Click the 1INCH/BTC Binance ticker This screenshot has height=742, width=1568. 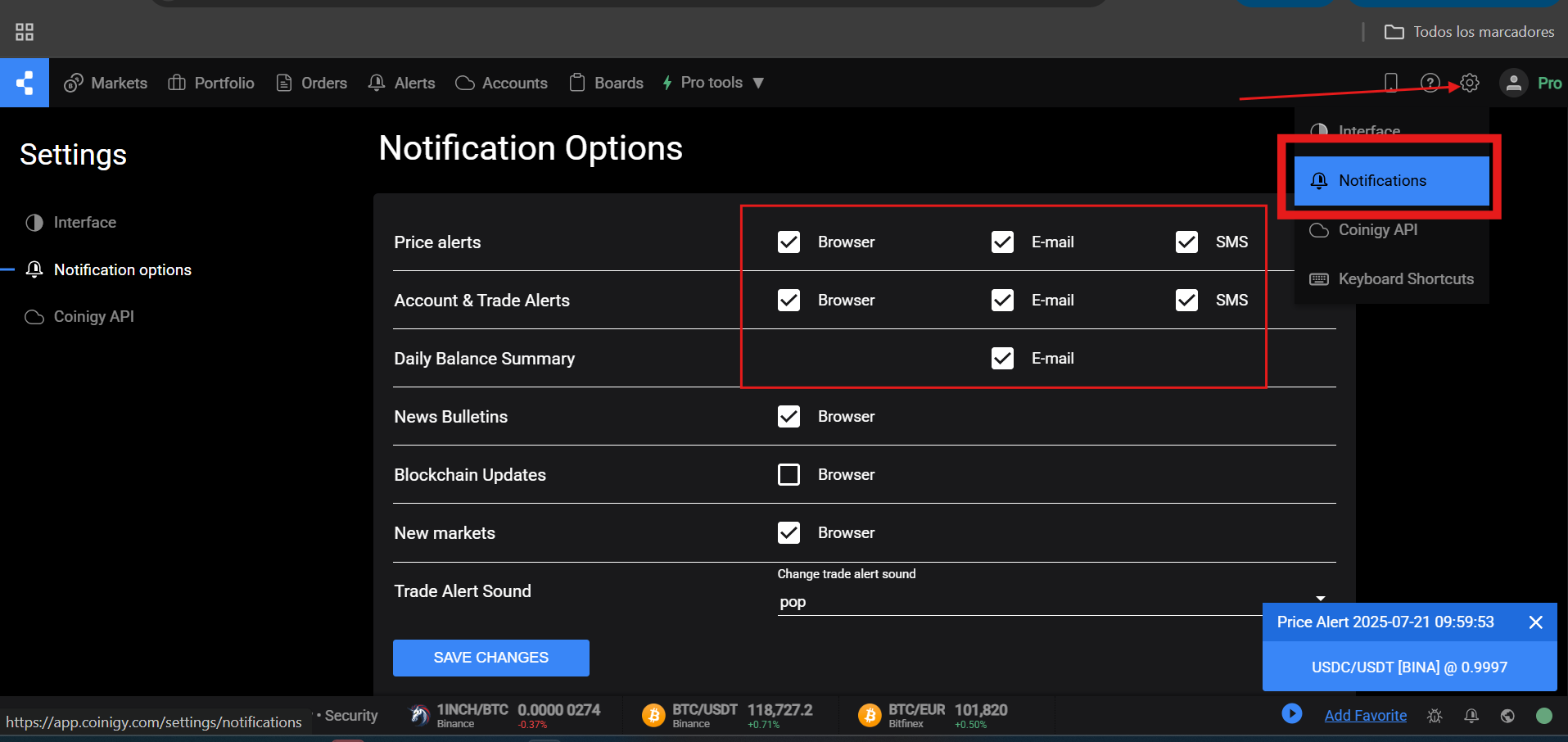click(x=505, y=715)
